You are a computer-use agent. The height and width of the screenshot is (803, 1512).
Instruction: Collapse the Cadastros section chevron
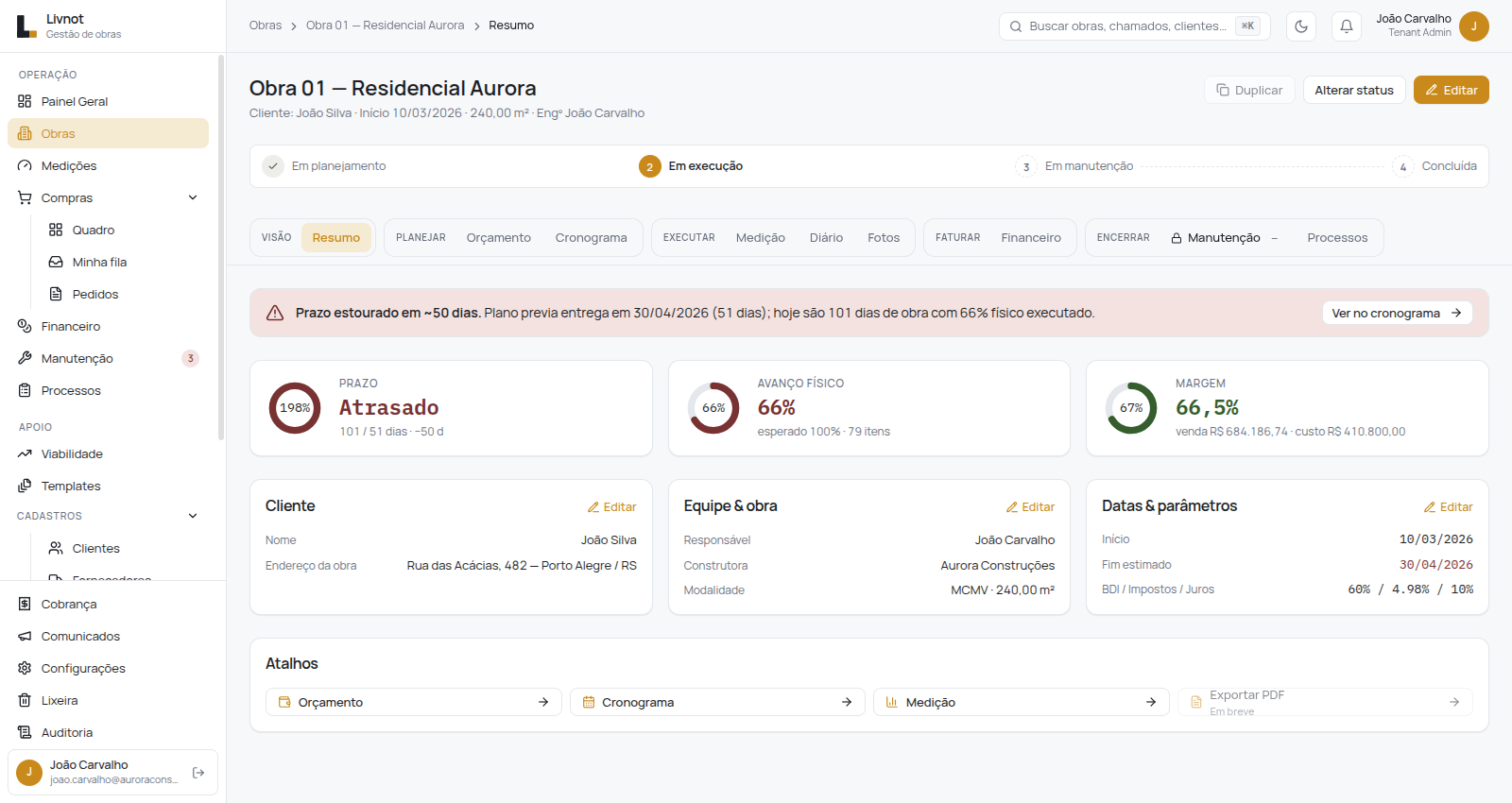[x=193, y=516]
